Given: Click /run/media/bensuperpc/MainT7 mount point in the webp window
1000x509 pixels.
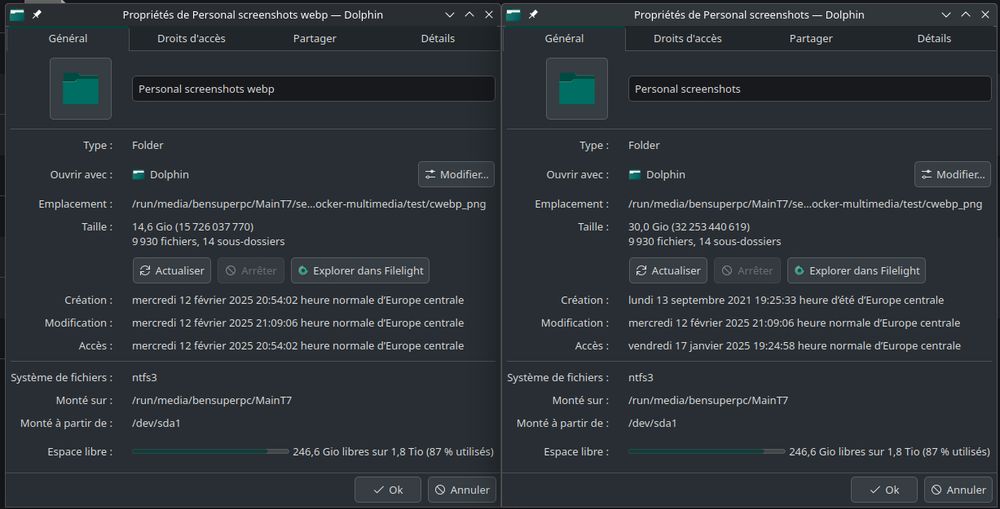Looking at the screenshot, I should point(212,401).
